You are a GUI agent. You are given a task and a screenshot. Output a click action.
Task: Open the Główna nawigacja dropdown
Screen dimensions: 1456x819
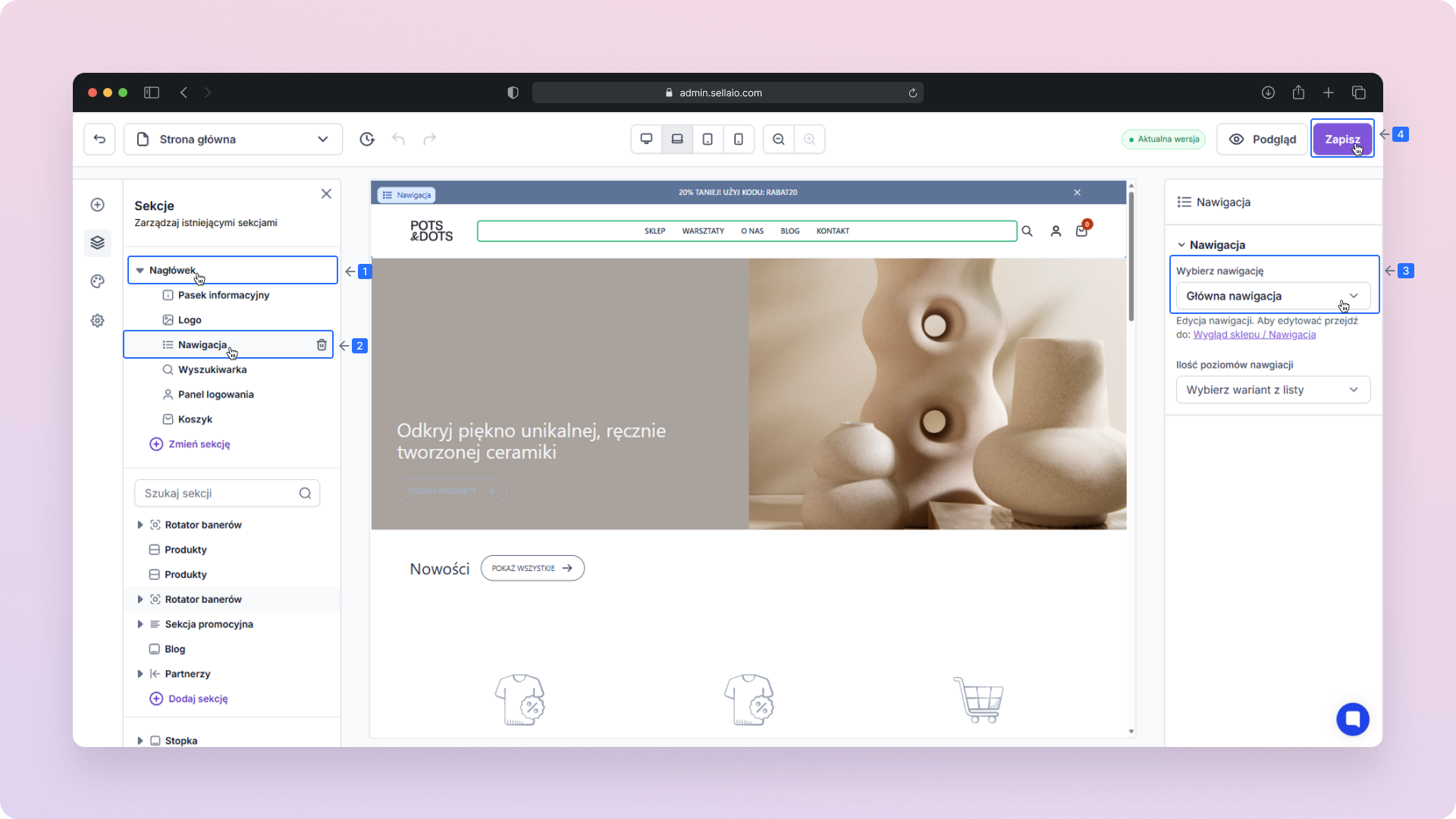[x=1273, y=296]
